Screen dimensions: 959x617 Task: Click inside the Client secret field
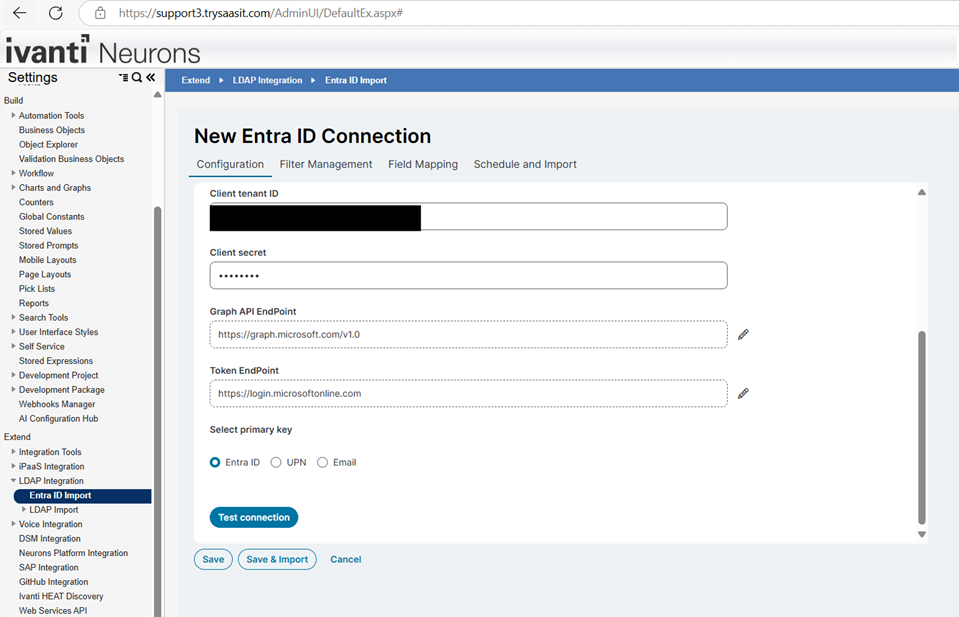(x=468, y=275)
